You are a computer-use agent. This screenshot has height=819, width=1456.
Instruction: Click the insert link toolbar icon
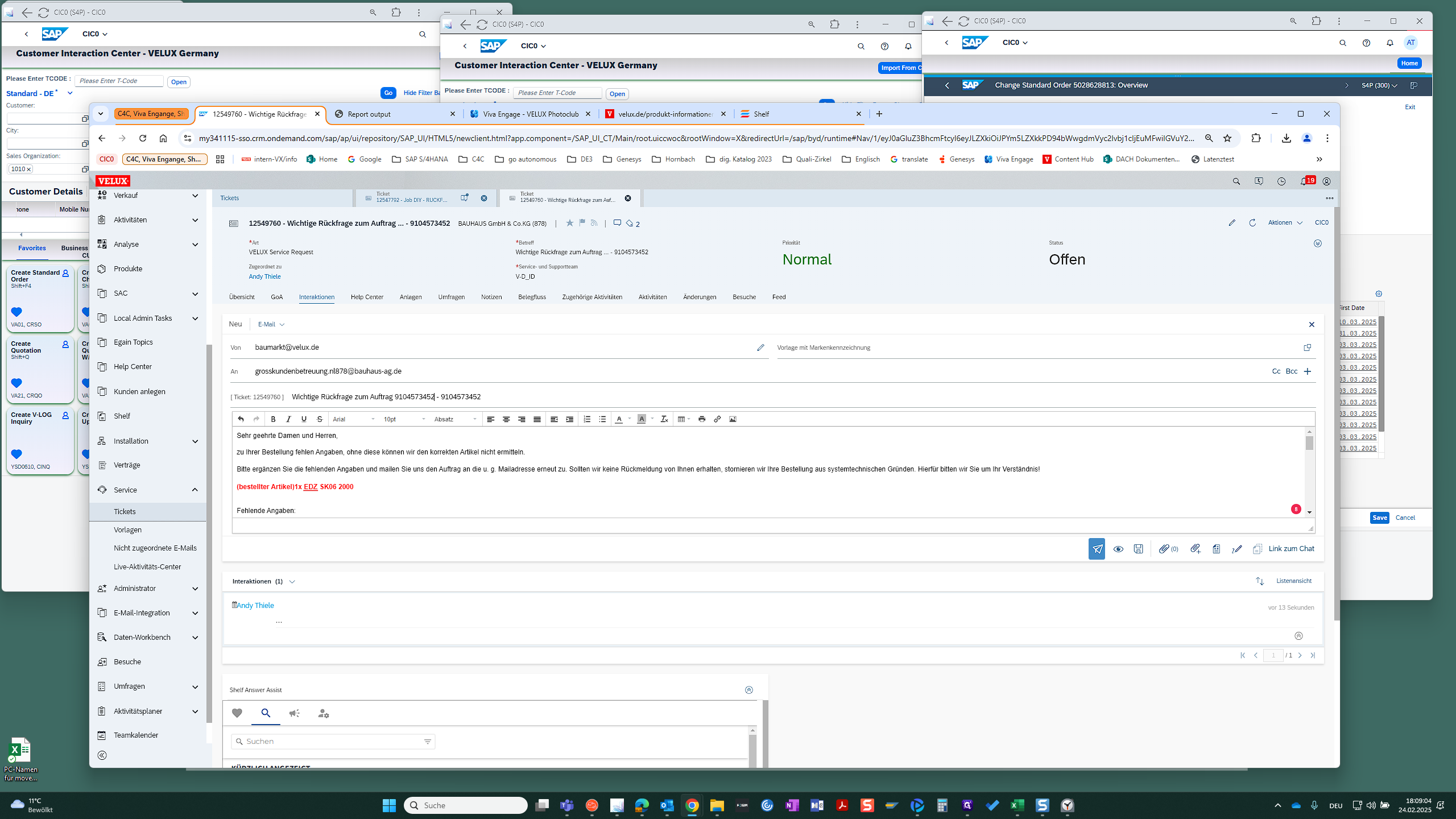pos(717,419)
